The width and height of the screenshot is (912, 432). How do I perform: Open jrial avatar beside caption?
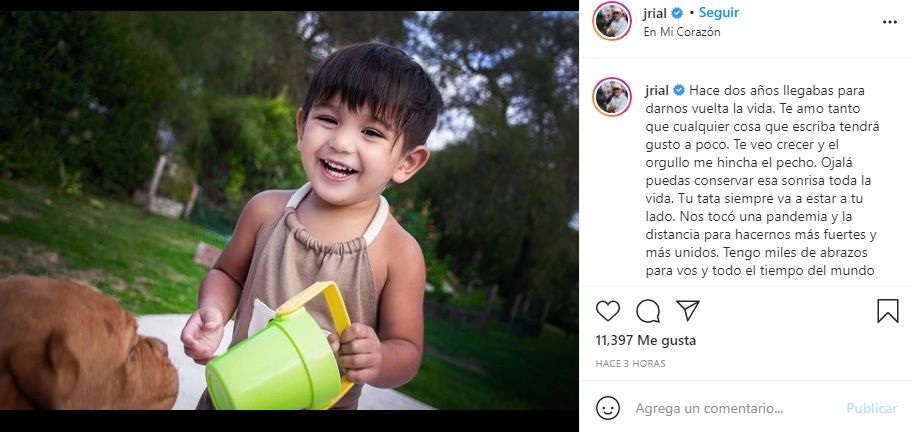[x=612, y=97]
